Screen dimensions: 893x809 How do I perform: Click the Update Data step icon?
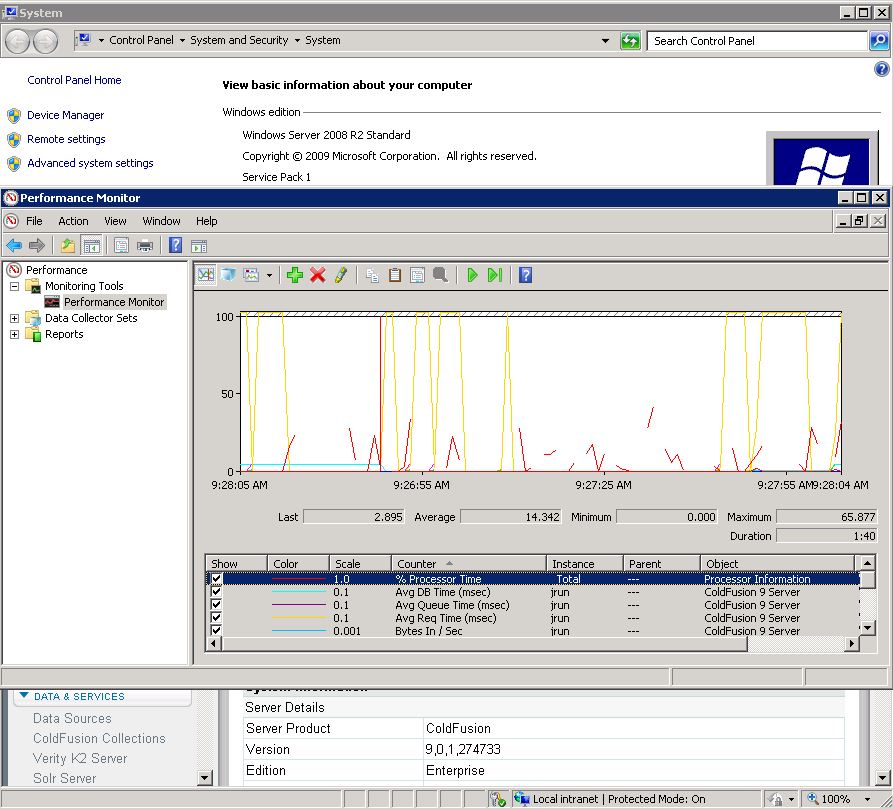tap(494, 275)
